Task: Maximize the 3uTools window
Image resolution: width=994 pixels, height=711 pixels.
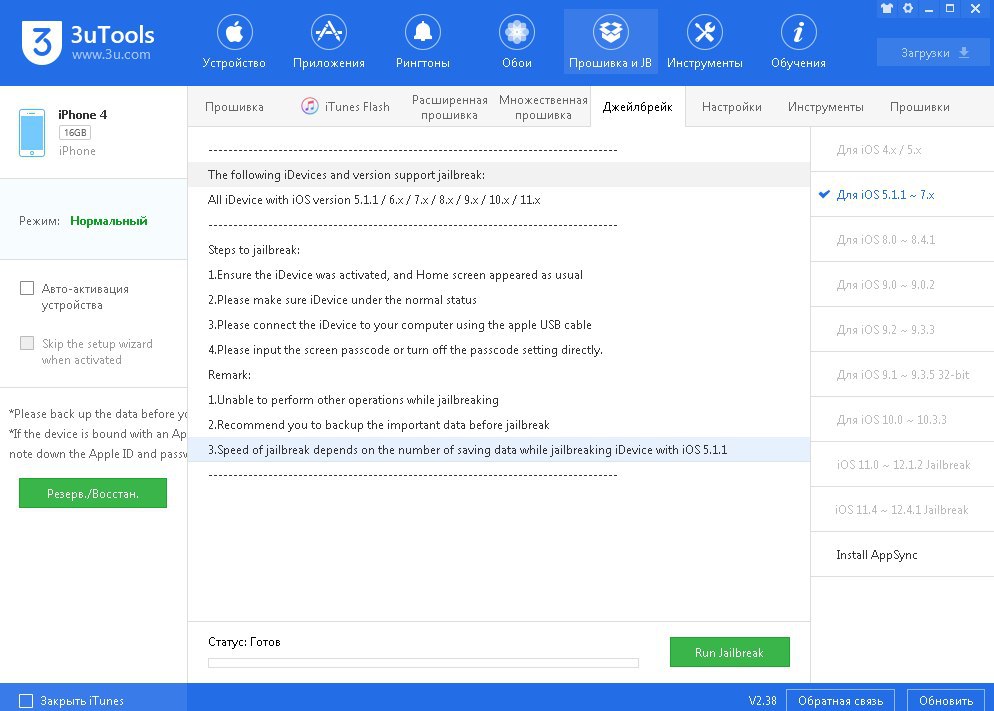Action: point(950,8)
